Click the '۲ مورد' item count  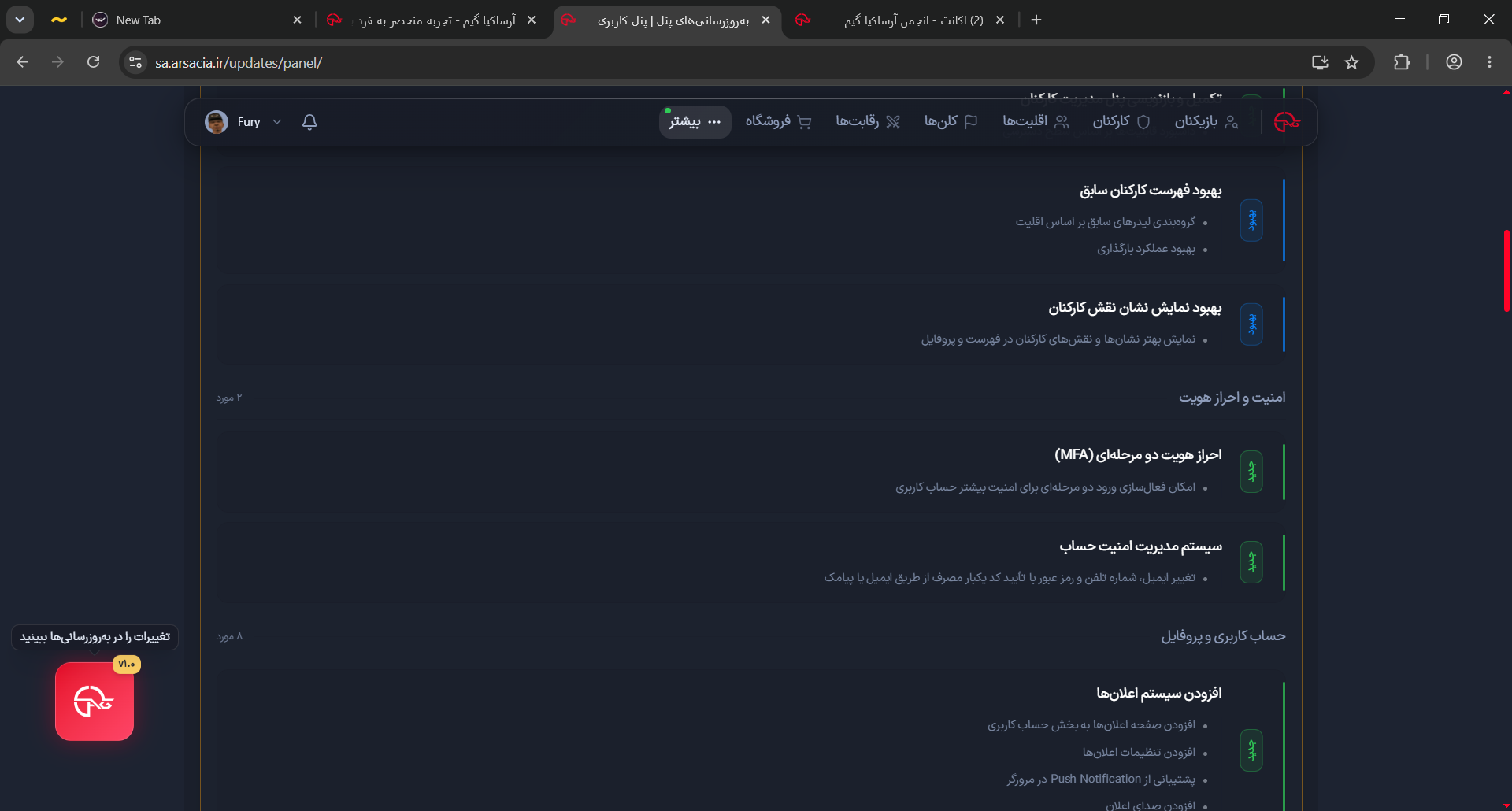coord(229,398)
